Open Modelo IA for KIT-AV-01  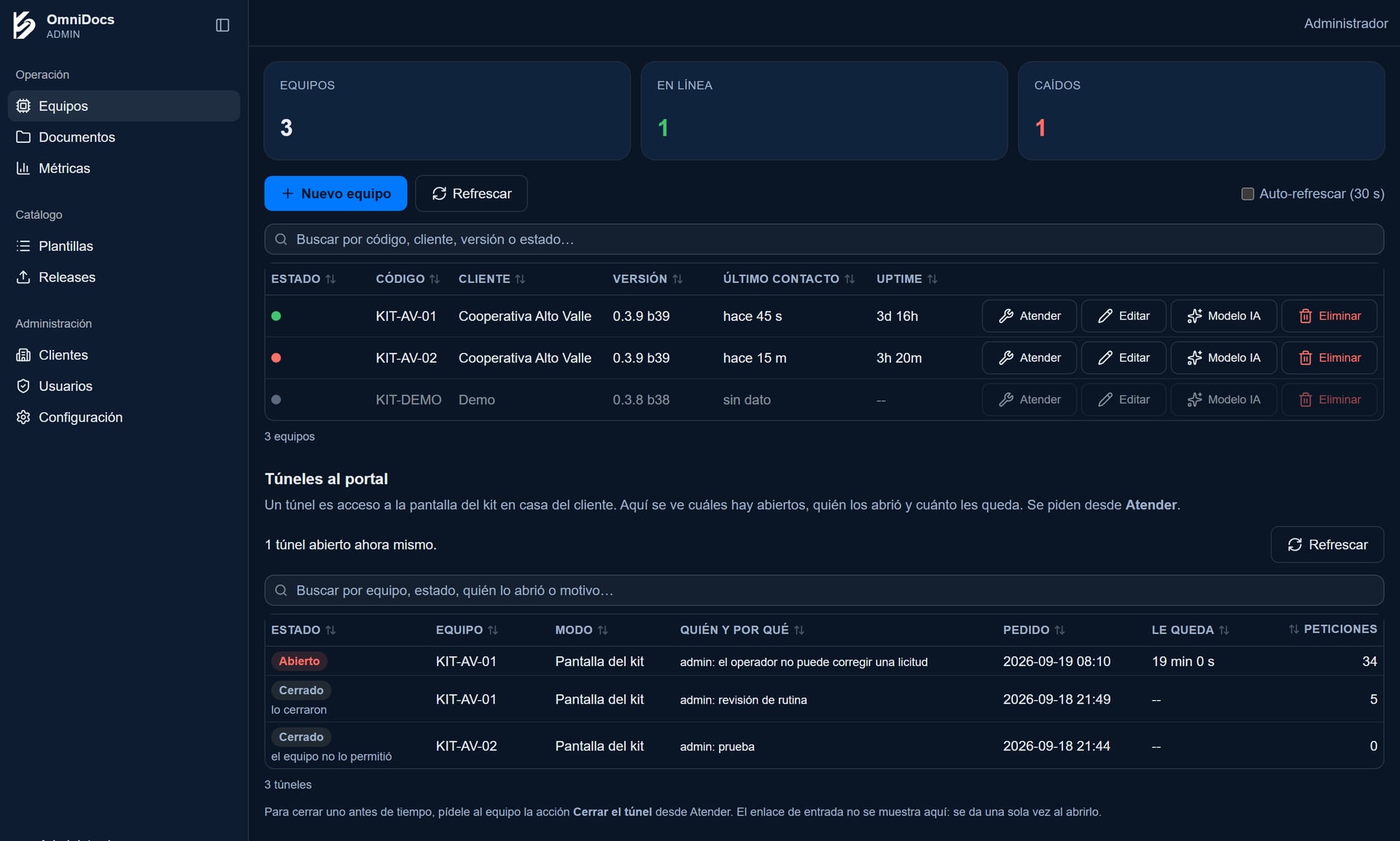pos(1224,316)
